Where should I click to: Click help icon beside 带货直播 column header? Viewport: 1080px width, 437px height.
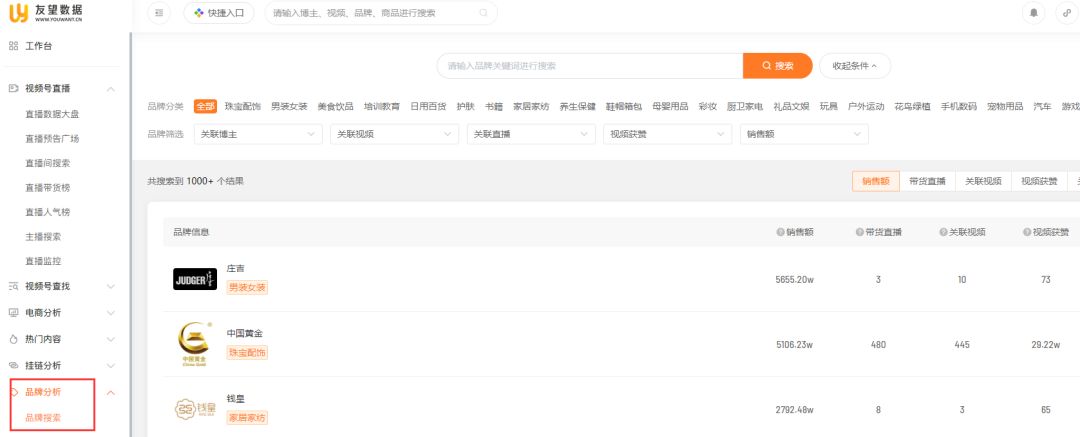click(x=860, y=232)
